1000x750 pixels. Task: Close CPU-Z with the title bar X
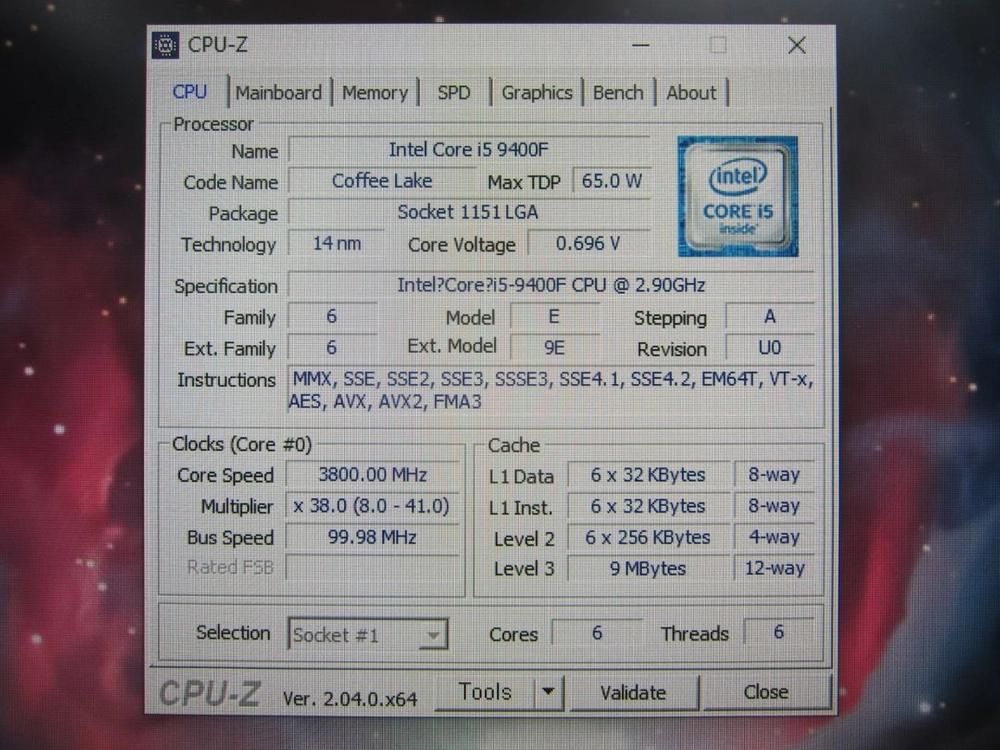(x=797, y=45)
